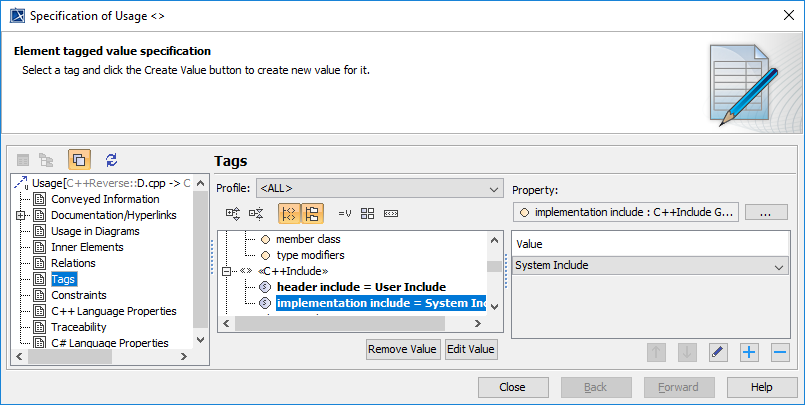
Task: Collapse the «C++Include» tree node
Action: (x=227, y=271)
